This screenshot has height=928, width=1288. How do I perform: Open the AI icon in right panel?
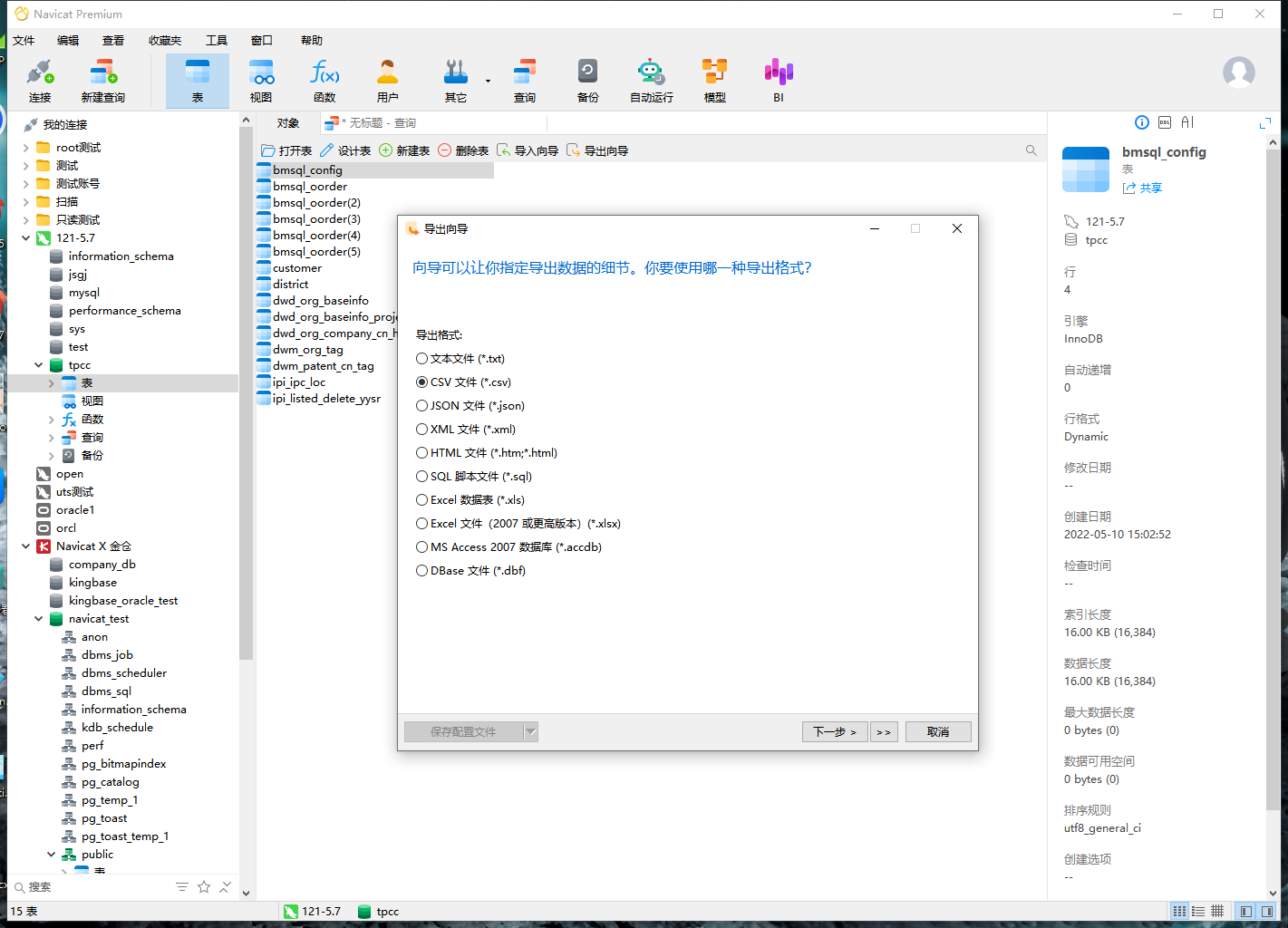click(x=1187, y=122)
